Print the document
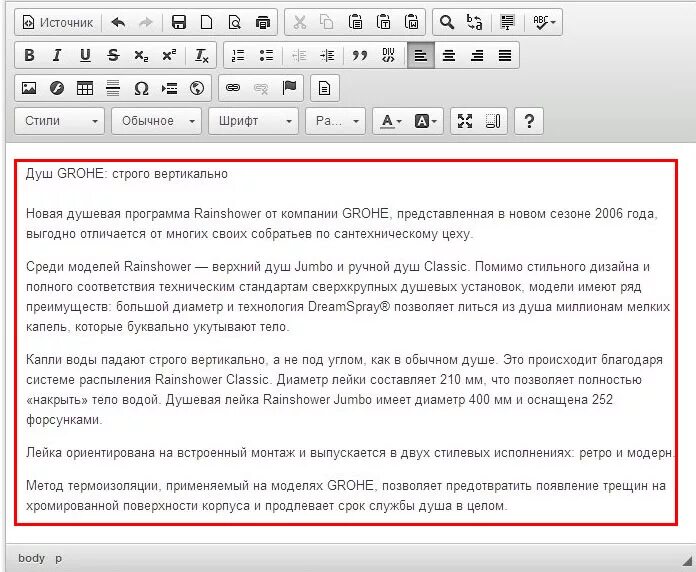This screenshot has width=696, height=572. pos(263,22)
